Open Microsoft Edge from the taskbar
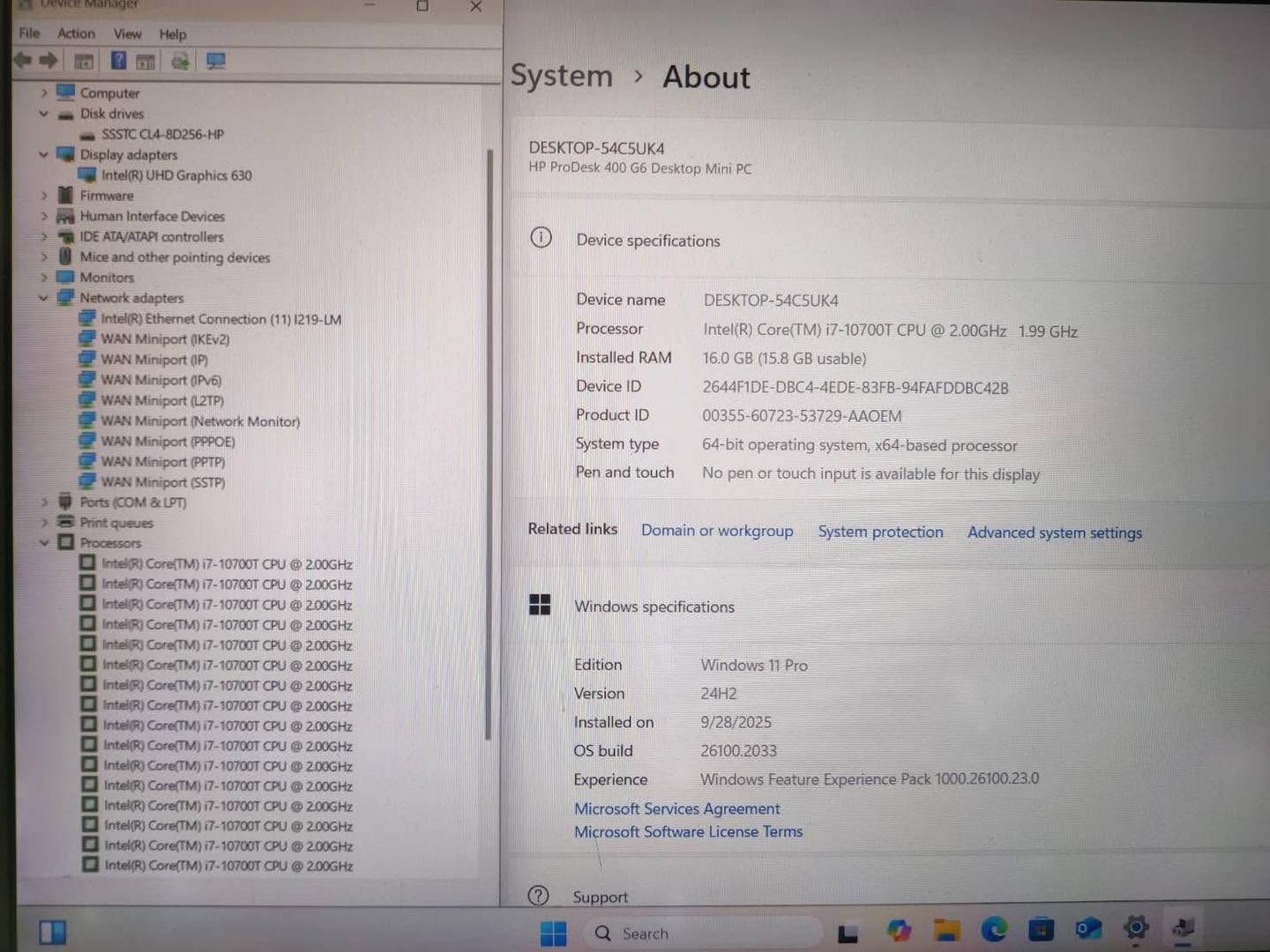The width and height of the screenshot is (1270, 952). point(994,930)
